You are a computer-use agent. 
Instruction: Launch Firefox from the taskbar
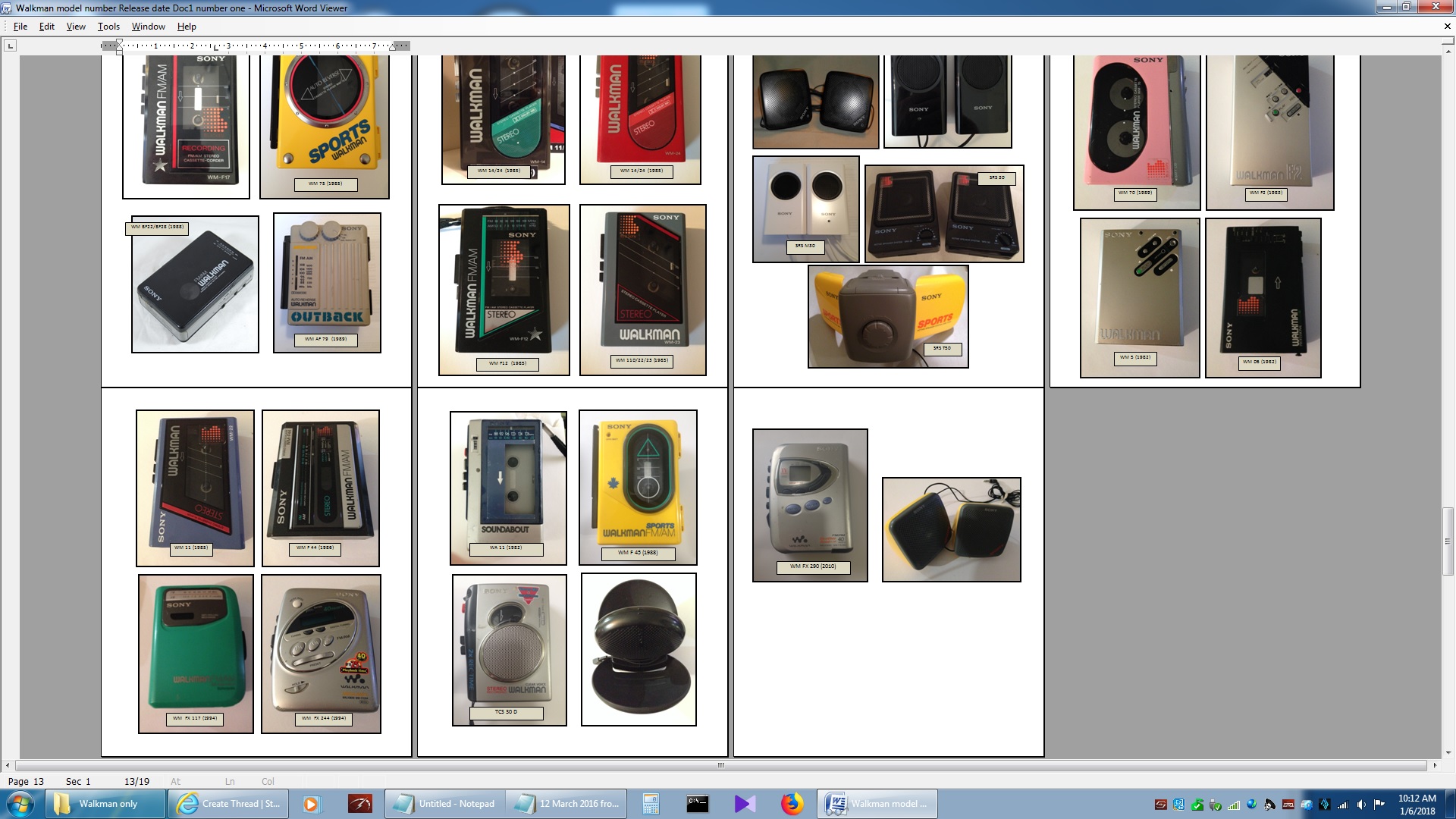click(x=792, y=804)
